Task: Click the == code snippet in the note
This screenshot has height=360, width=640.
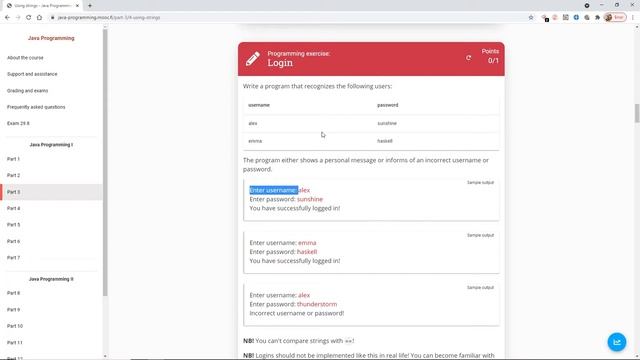Action: [348, 341]
